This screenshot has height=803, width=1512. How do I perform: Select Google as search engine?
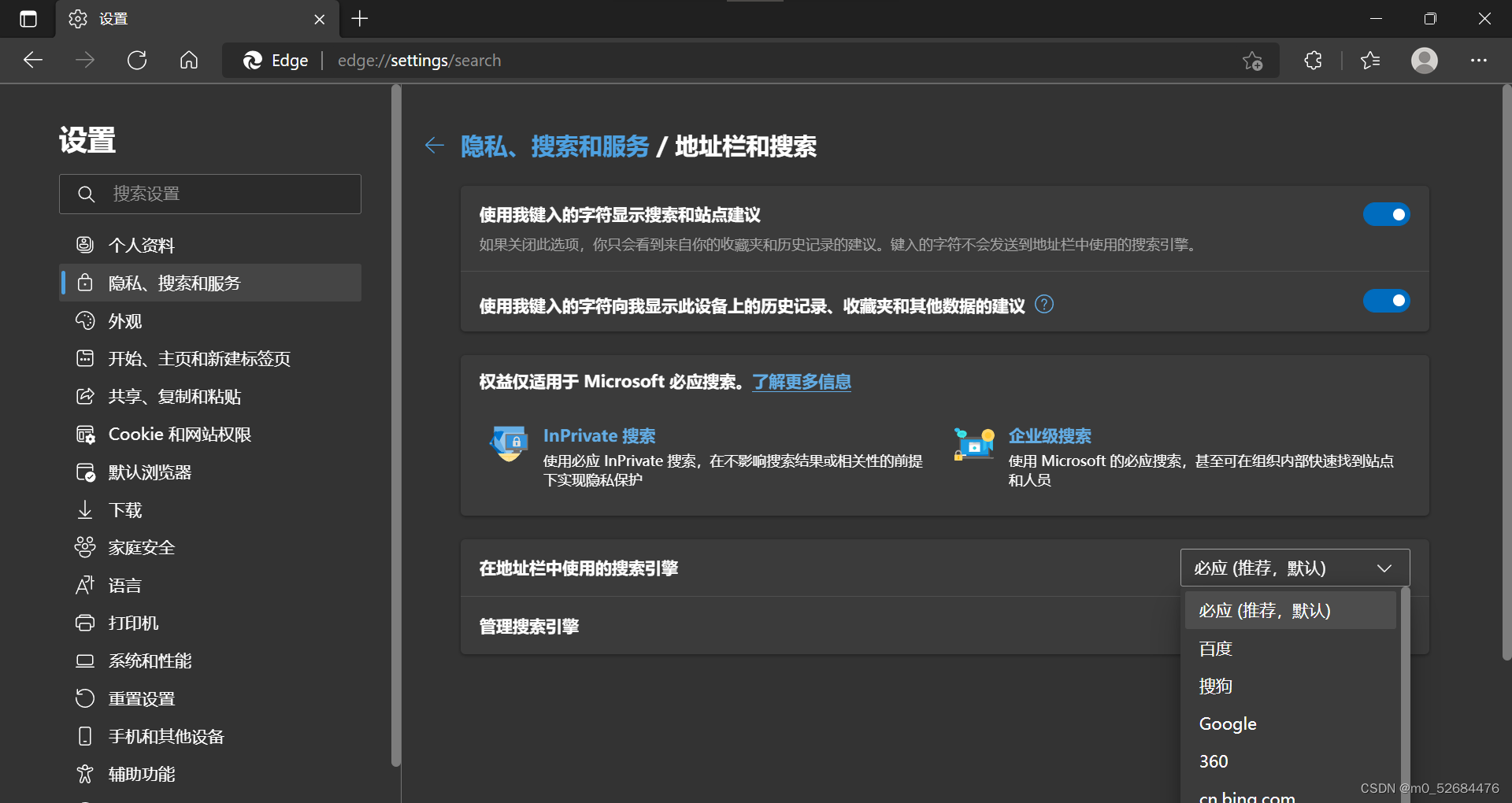[1290, 724]
